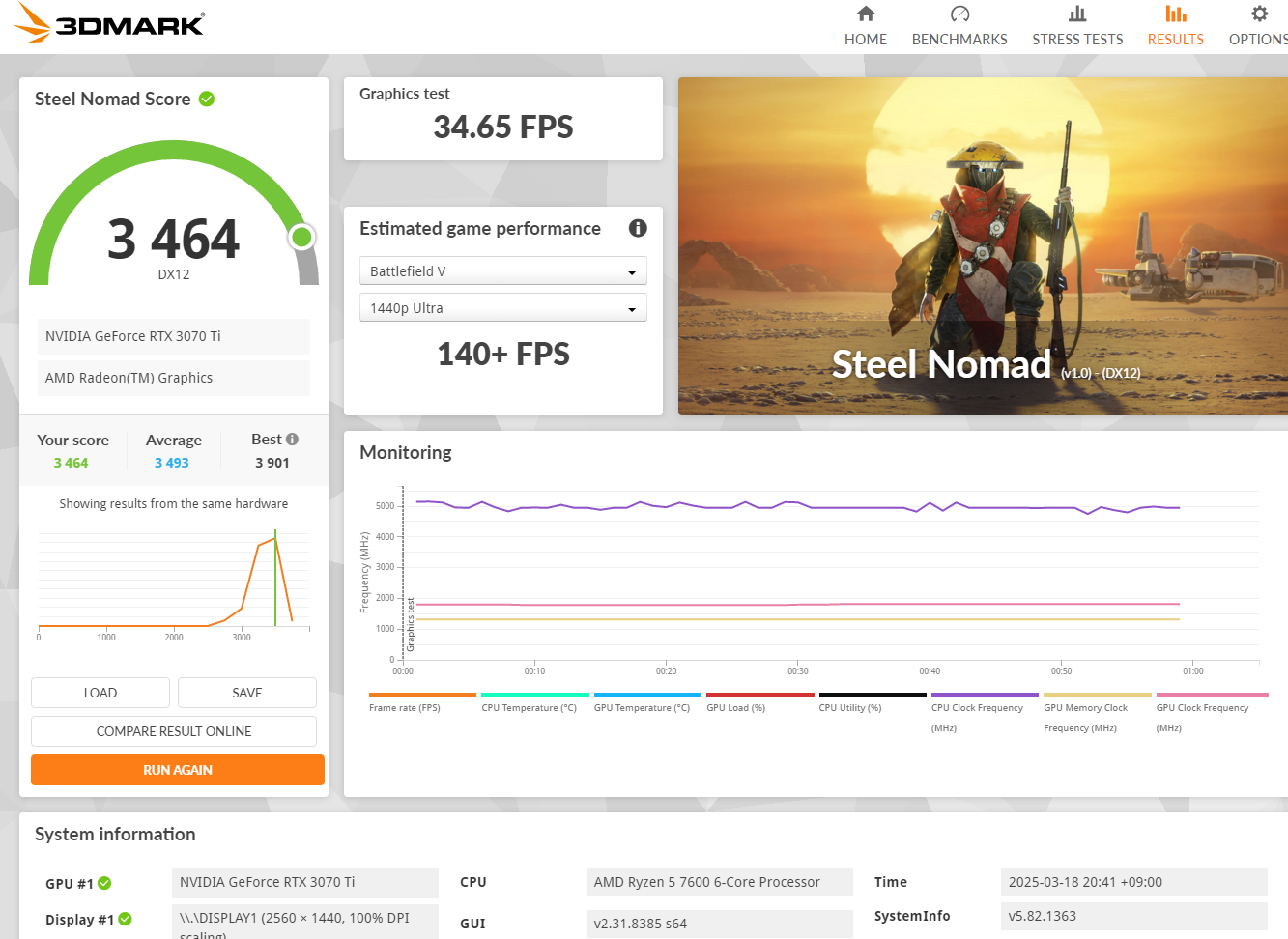The height and width of the screenshot is (939, 1288).
Task: Click the 140+ FPS estimate
Action: point(503,354)
